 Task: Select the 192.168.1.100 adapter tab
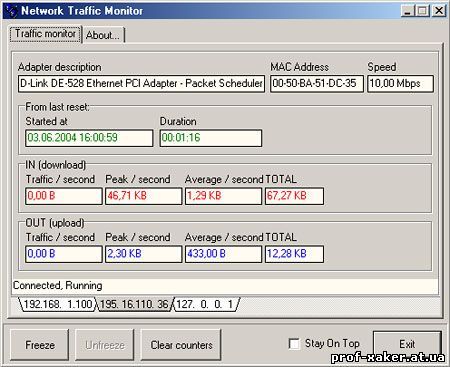(x=58, y=304)
